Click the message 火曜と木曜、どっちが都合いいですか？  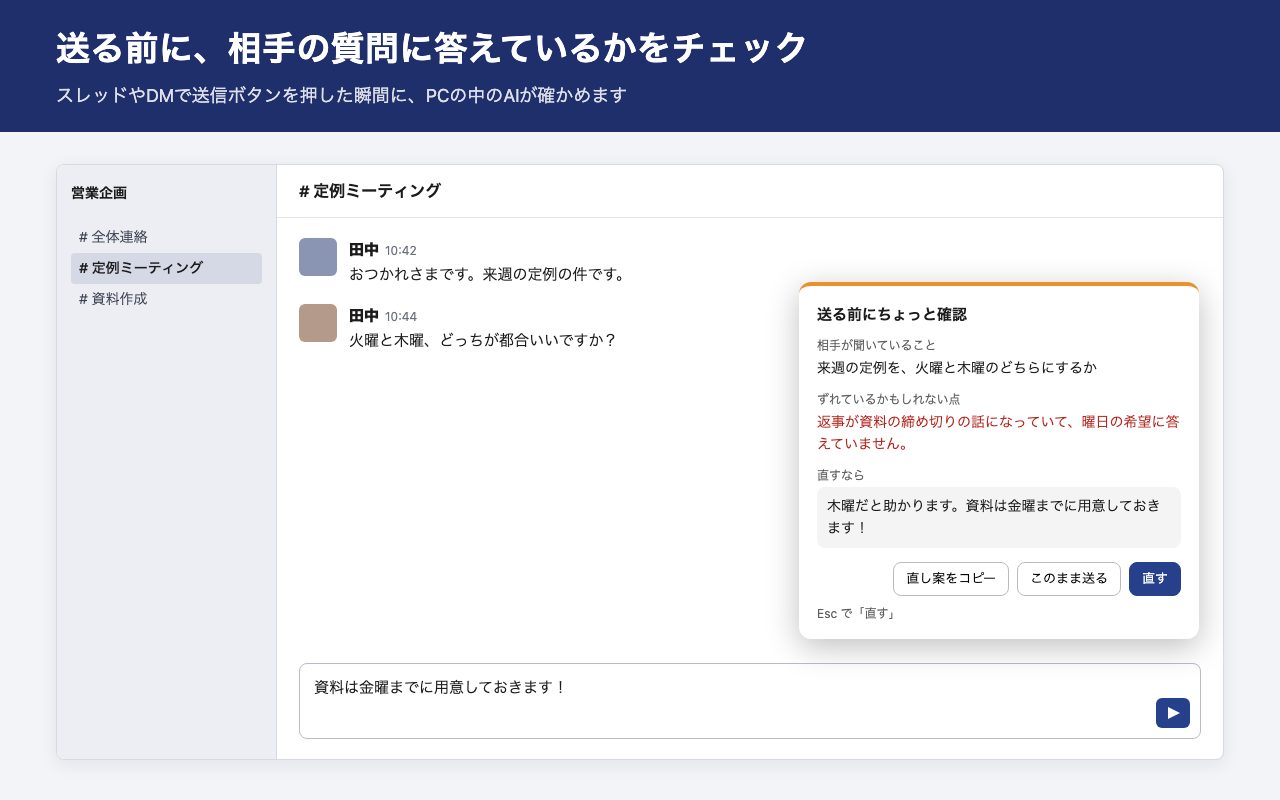[x=483, y=340]
